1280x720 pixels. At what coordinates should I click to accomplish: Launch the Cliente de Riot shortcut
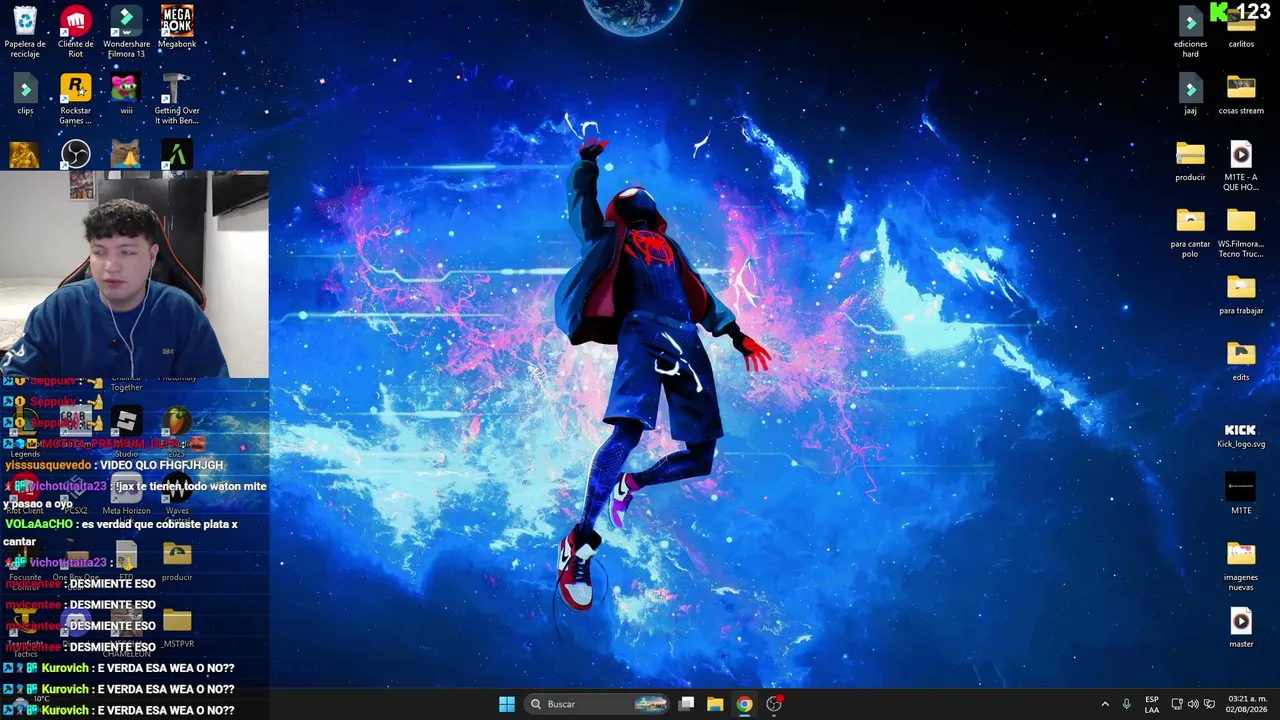[76, 30]
